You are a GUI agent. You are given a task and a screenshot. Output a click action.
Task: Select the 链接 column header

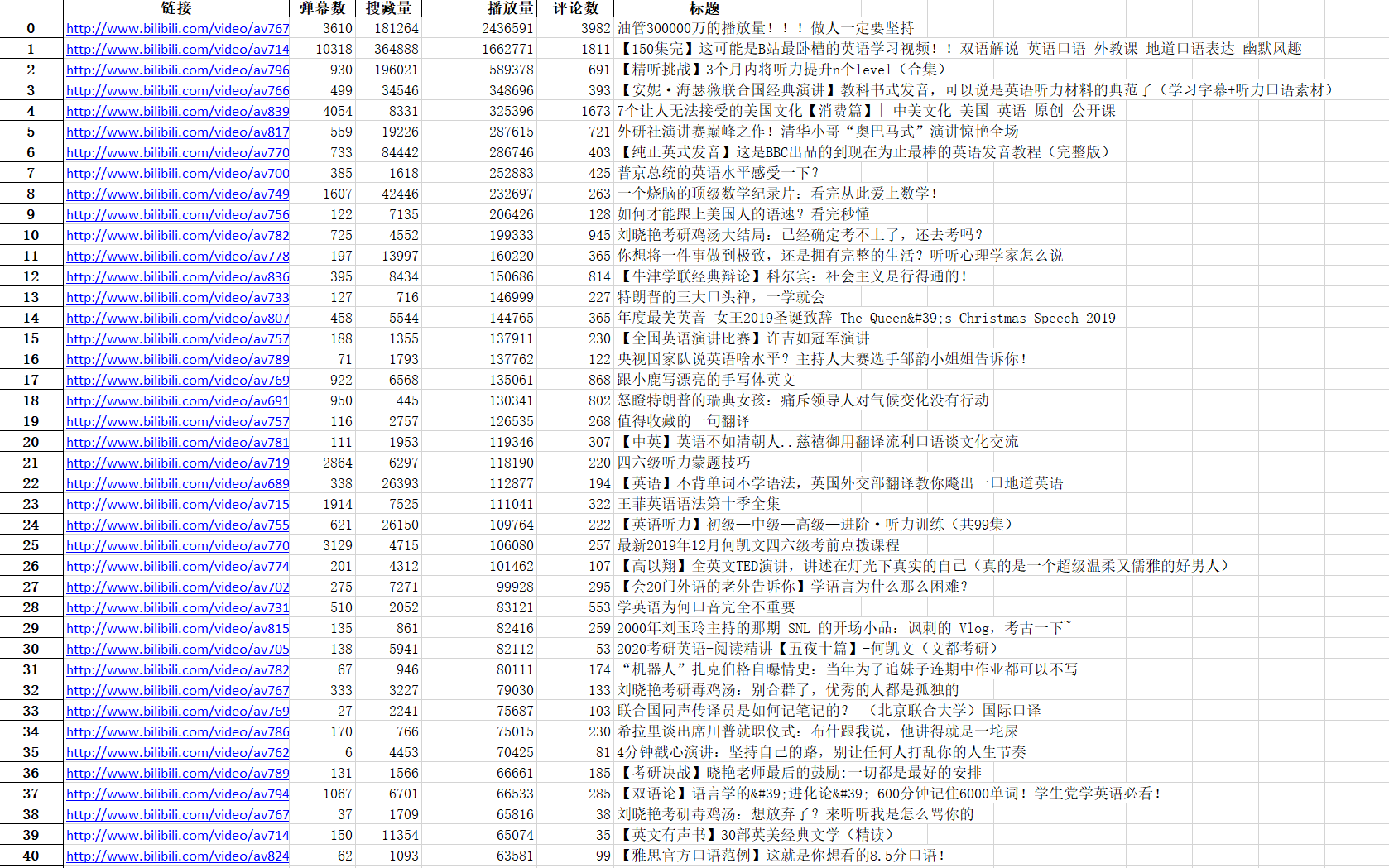click(176, 8)
